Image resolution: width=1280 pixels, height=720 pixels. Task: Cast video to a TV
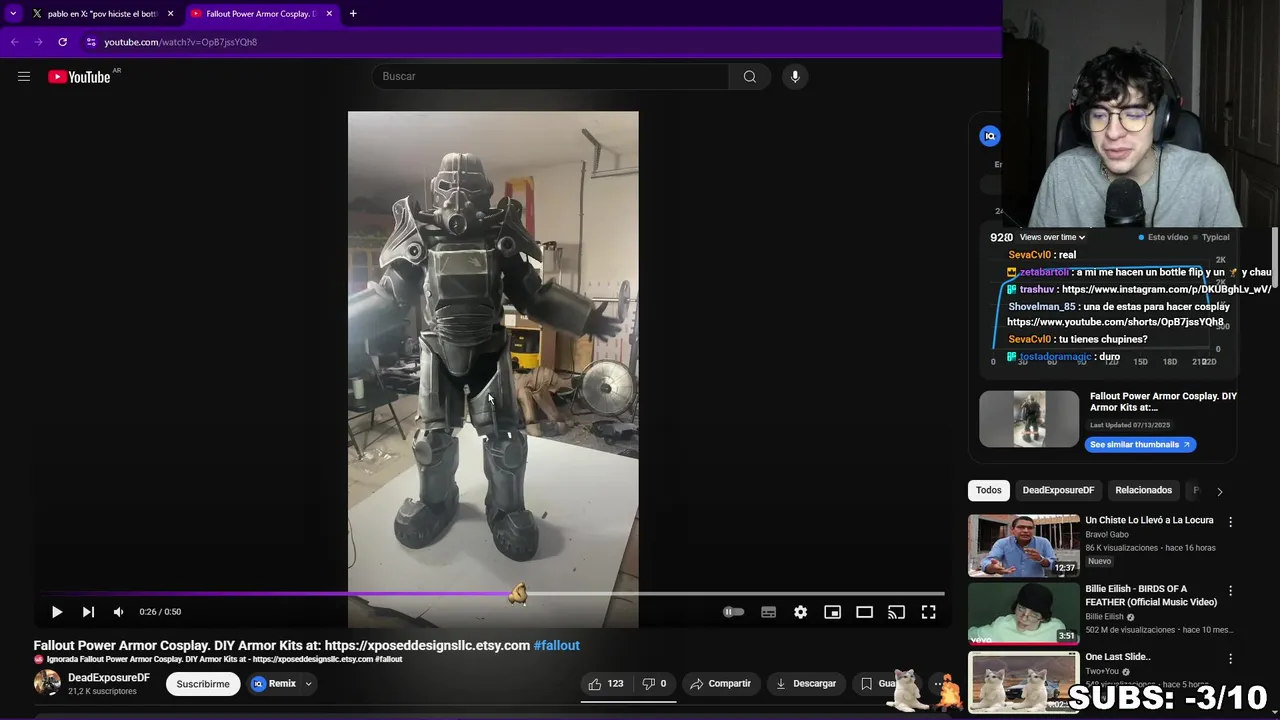896,612
